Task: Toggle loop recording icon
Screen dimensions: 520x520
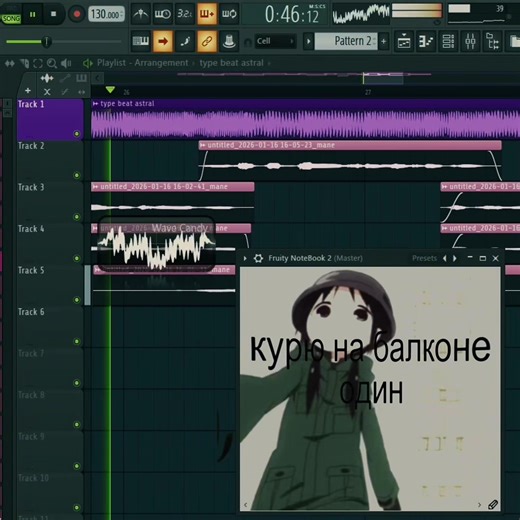Action: (x=229, y=14)
